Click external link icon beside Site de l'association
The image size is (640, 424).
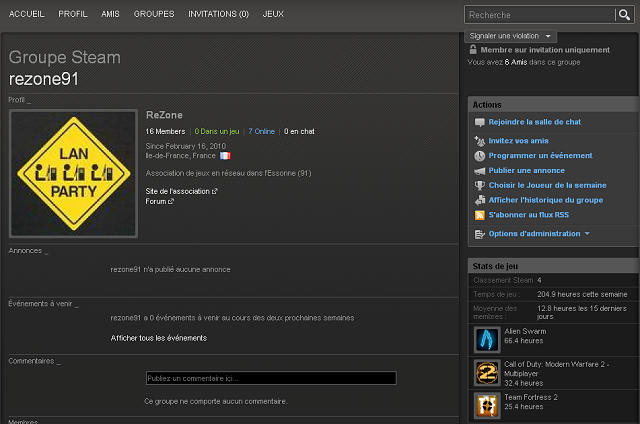point(215,191)
